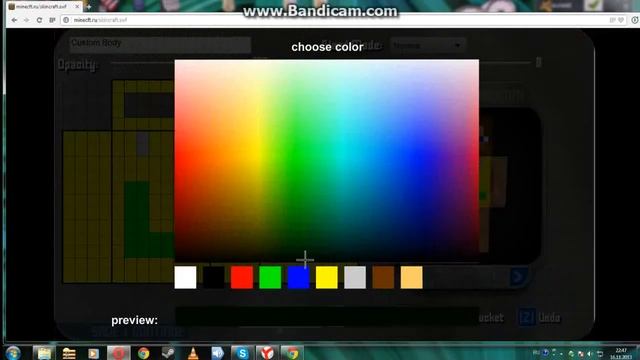Open the Windows Start menu
The image size is (640, 360).
coord(13,353)
